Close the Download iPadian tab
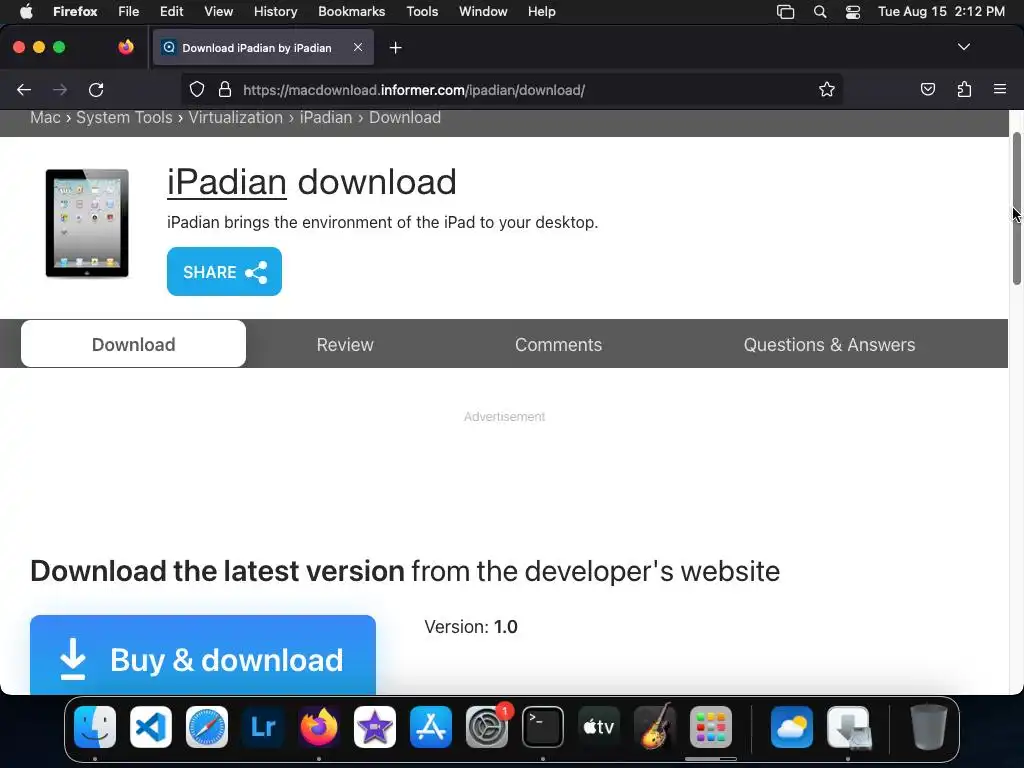The image size is (1024, 768). point(358,47)
